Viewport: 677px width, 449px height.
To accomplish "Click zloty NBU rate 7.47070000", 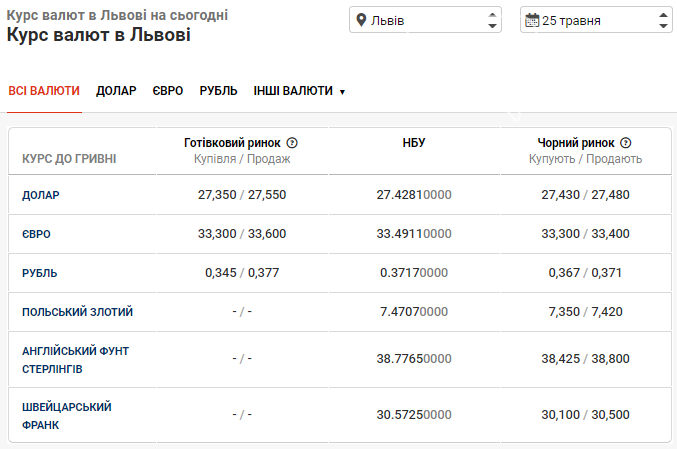I will (414, 311).
